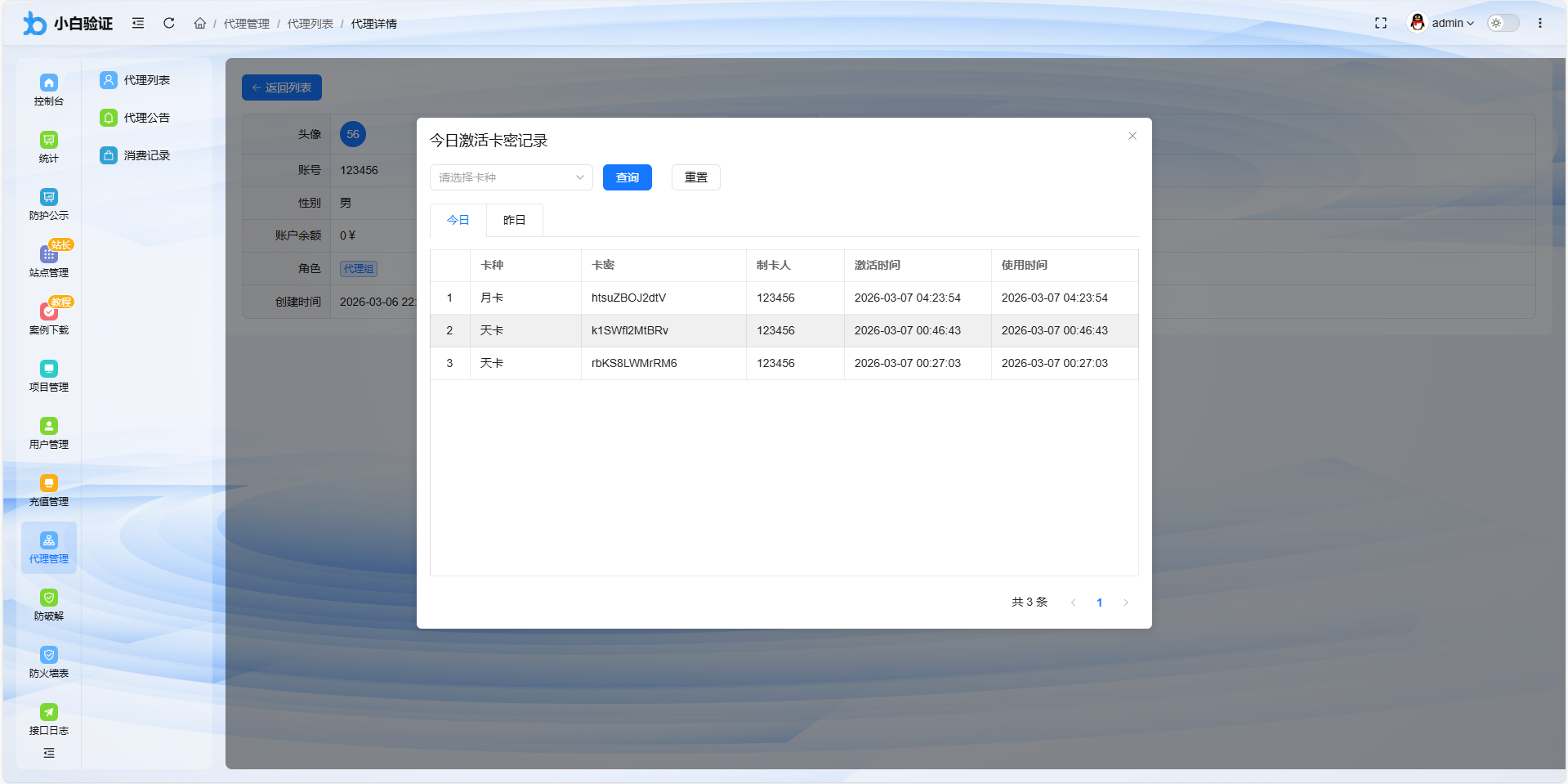This screenshot has height=784, width=1568.
Task: Select the 防破解 anti-crack icon
Action: coord(48,604)
